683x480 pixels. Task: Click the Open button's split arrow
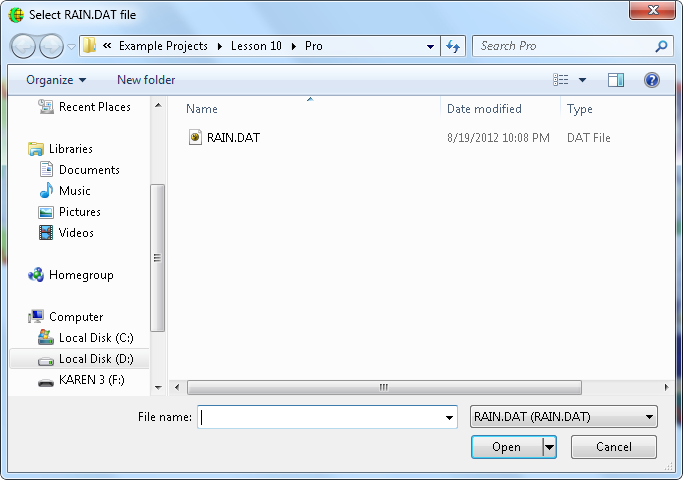pos(549,447)
